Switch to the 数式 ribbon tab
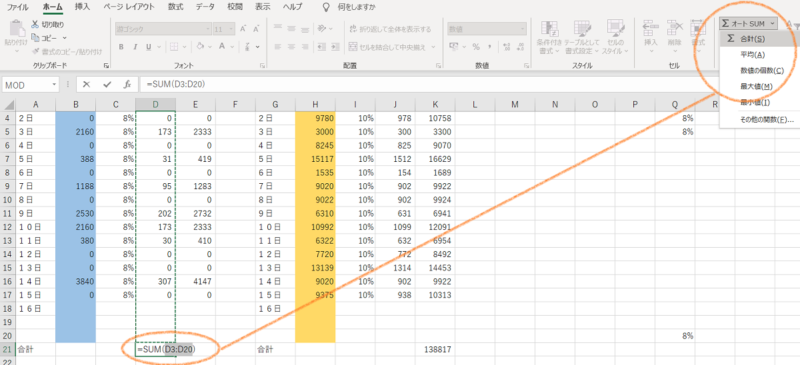Image resolution: width=800 pixels, height=365 pixels. (x=176, y=7)
